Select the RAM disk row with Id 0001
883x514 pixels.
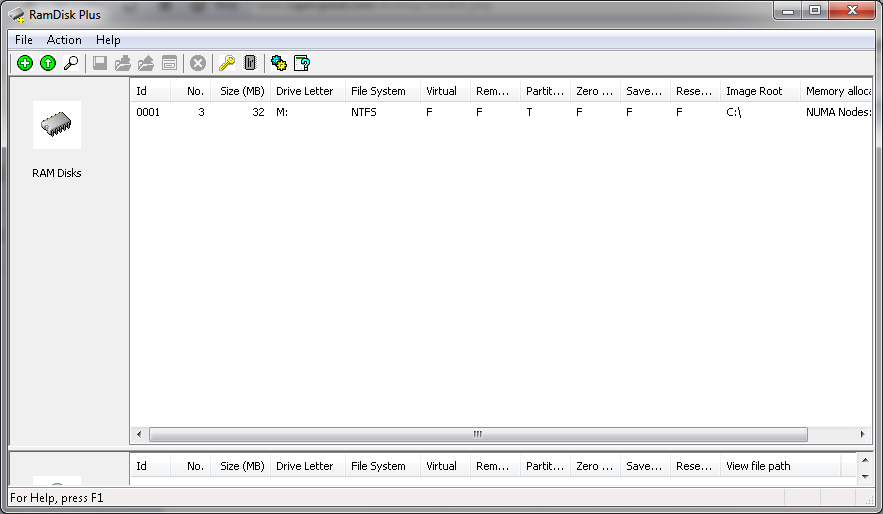tap(501, 112)
